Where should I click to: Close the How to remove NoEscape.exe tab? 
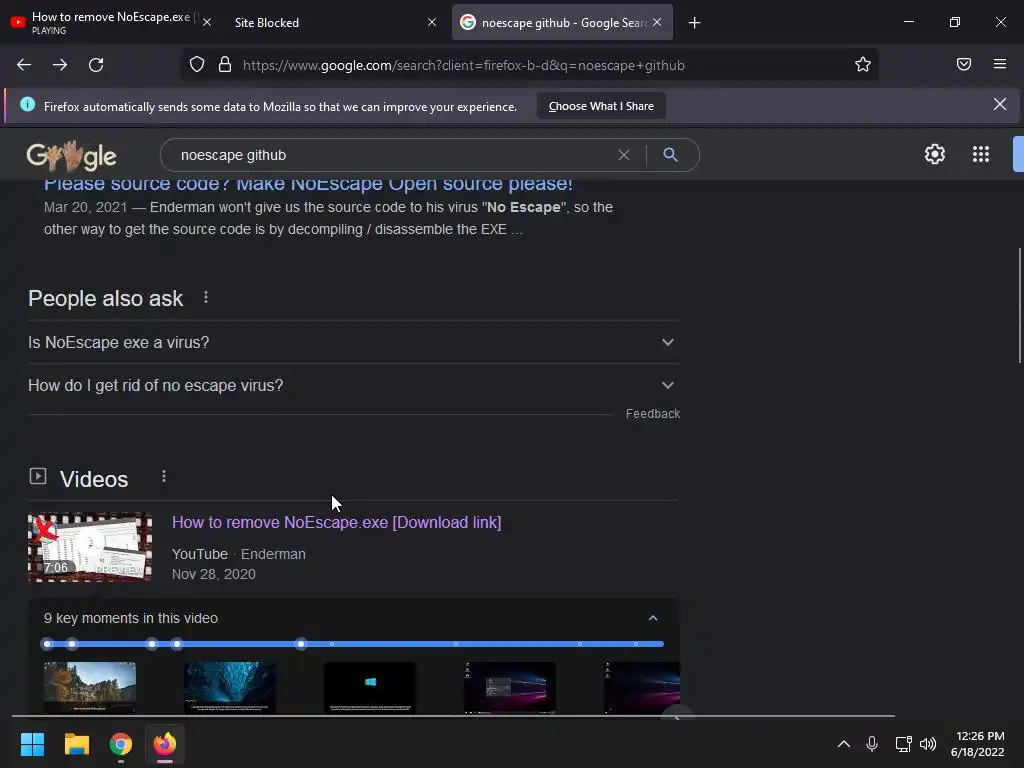206,22
